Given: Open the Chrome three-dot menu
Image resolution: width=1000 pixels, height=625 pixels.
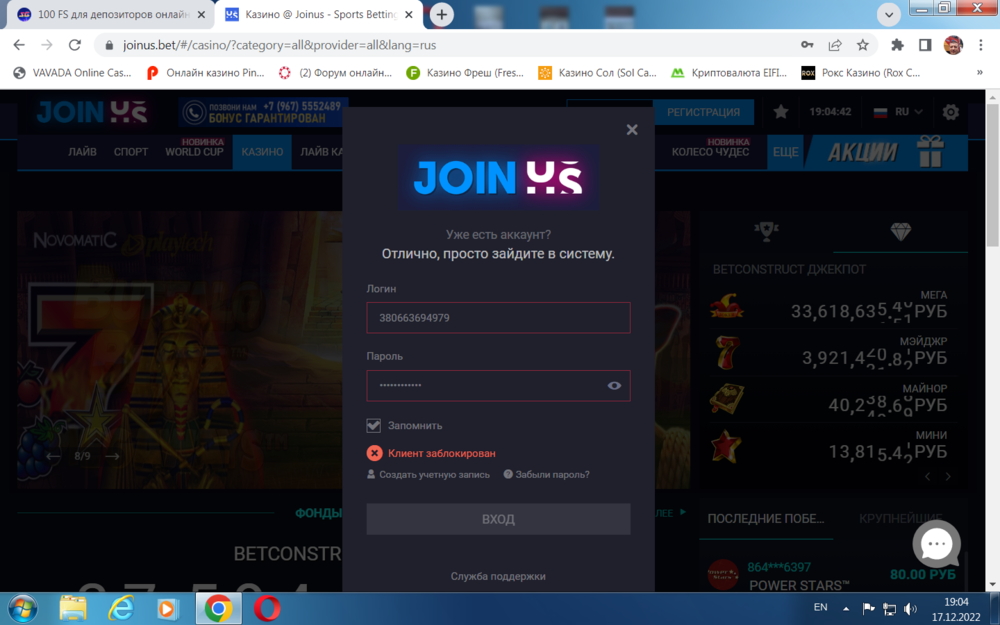Looking at the screenshot, I should coord(981,45).
